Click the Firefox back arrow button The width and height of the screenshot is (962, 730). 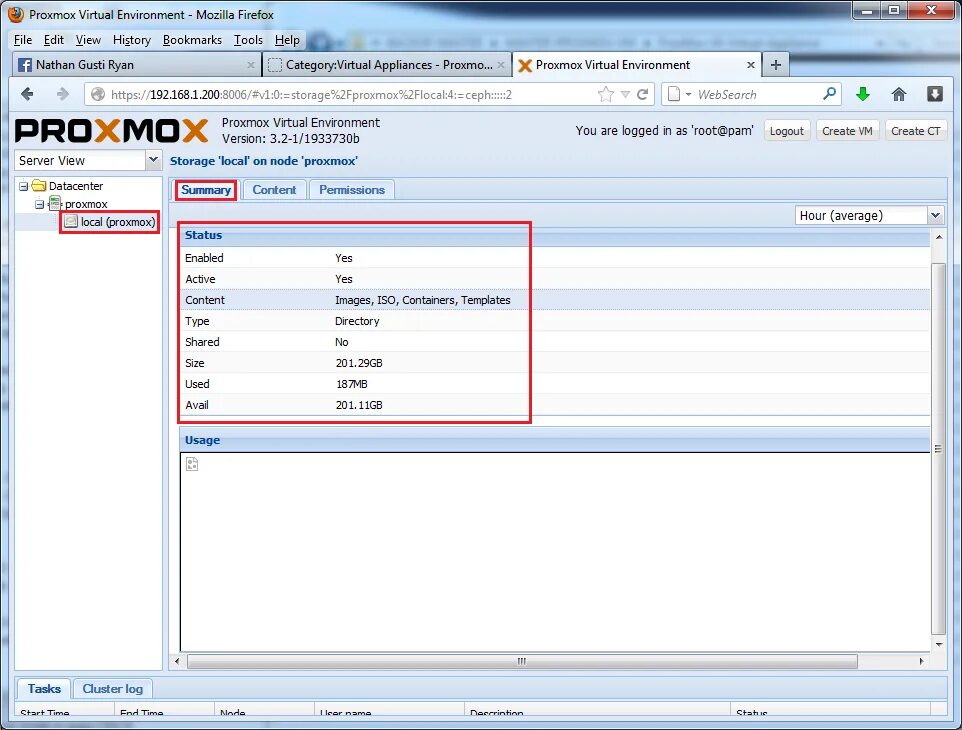click(27, 94)
